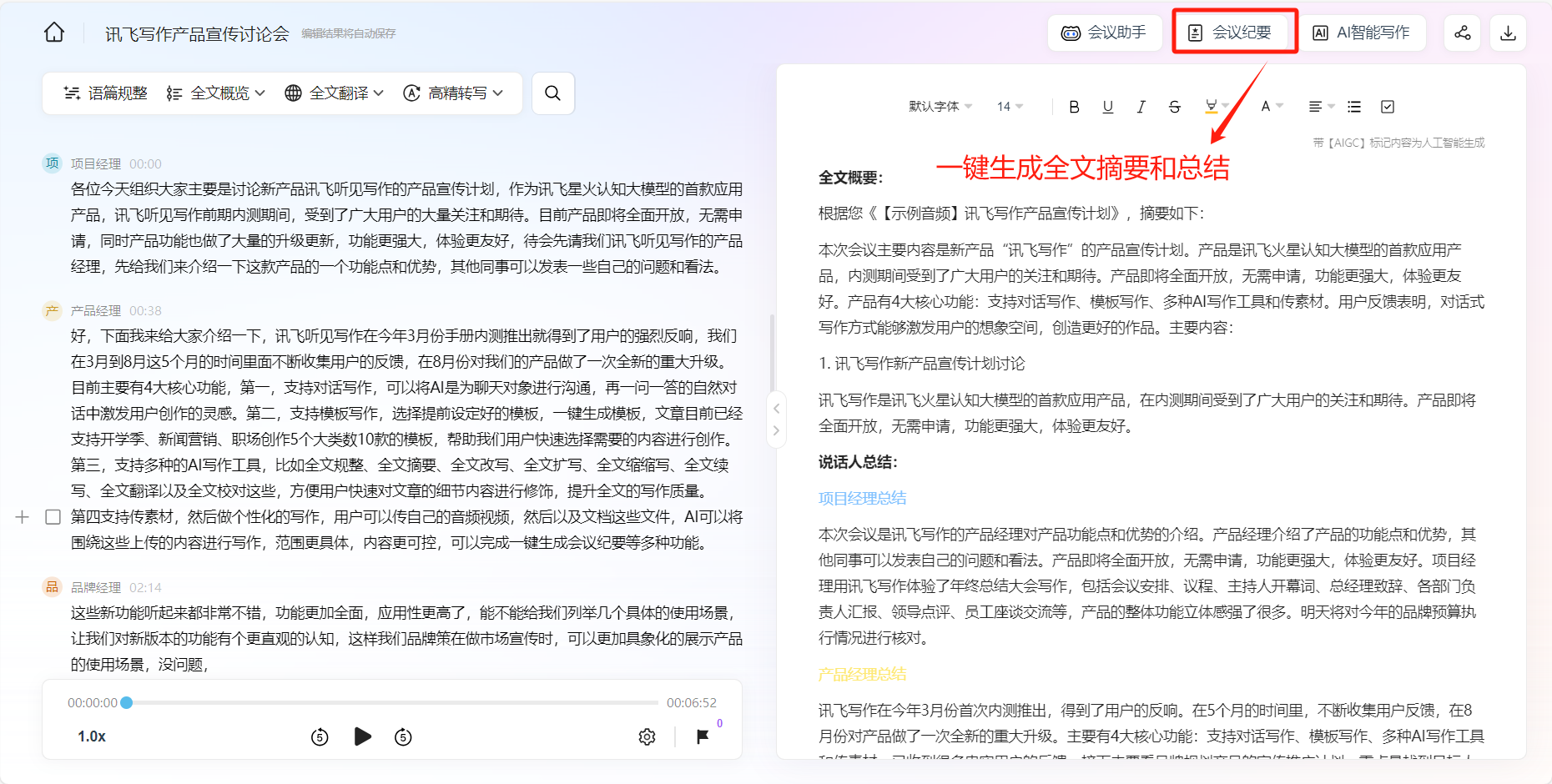Go to the home page icon

pyautogui.click(x=54, y=33)
